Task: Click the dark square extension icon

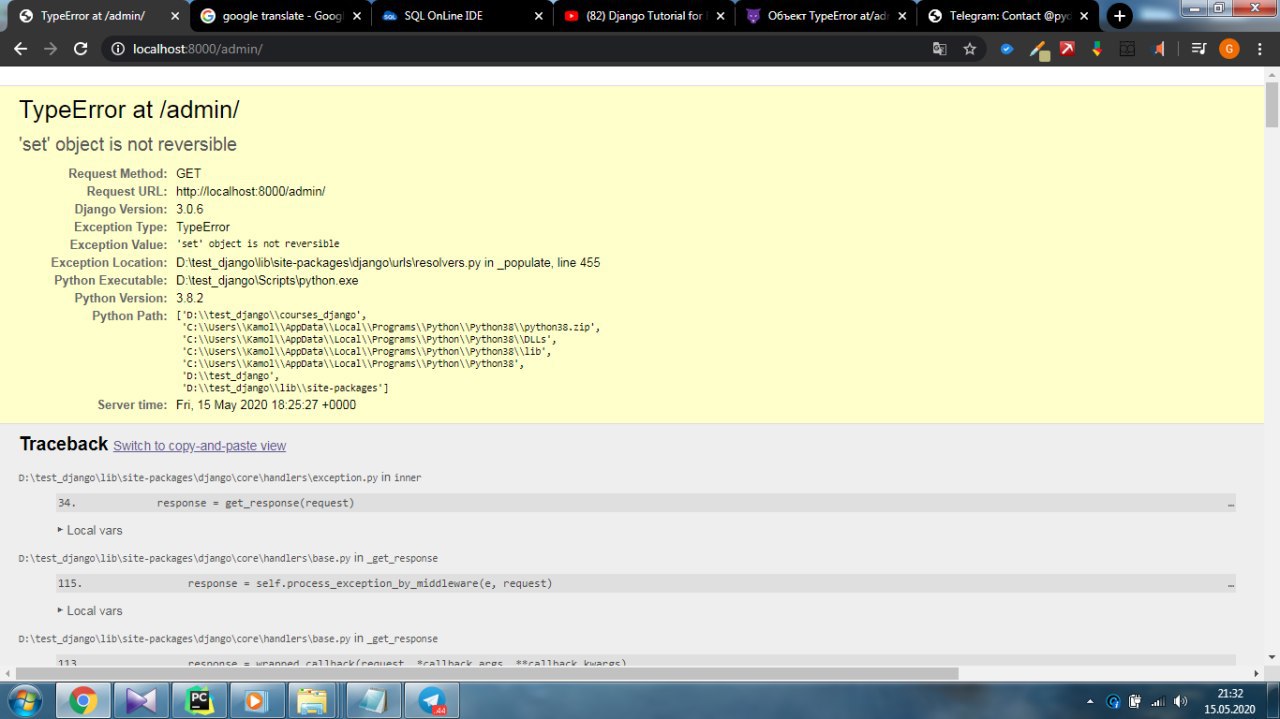Action: pos(1127,48)
